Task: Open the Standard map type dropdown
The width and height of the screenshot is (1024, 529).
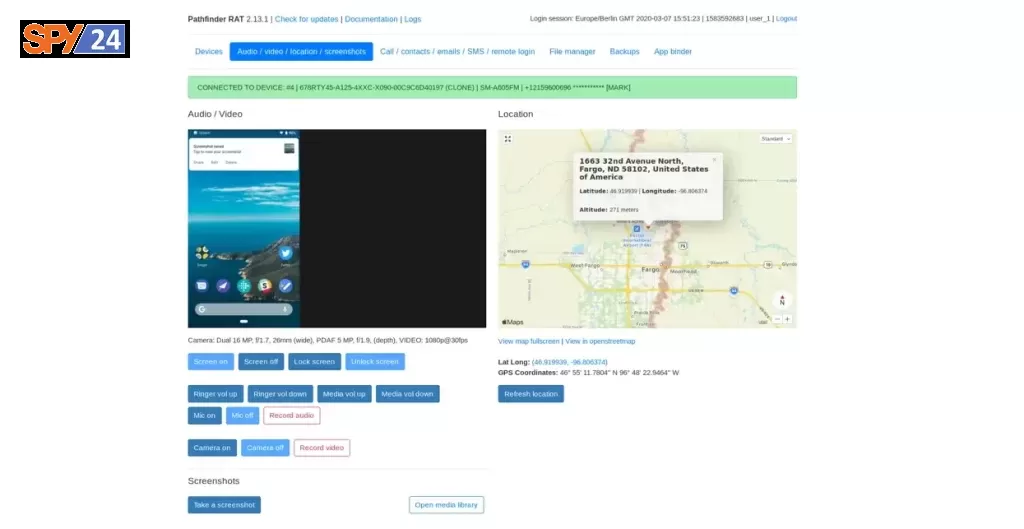Action: (x=776, y=139)
